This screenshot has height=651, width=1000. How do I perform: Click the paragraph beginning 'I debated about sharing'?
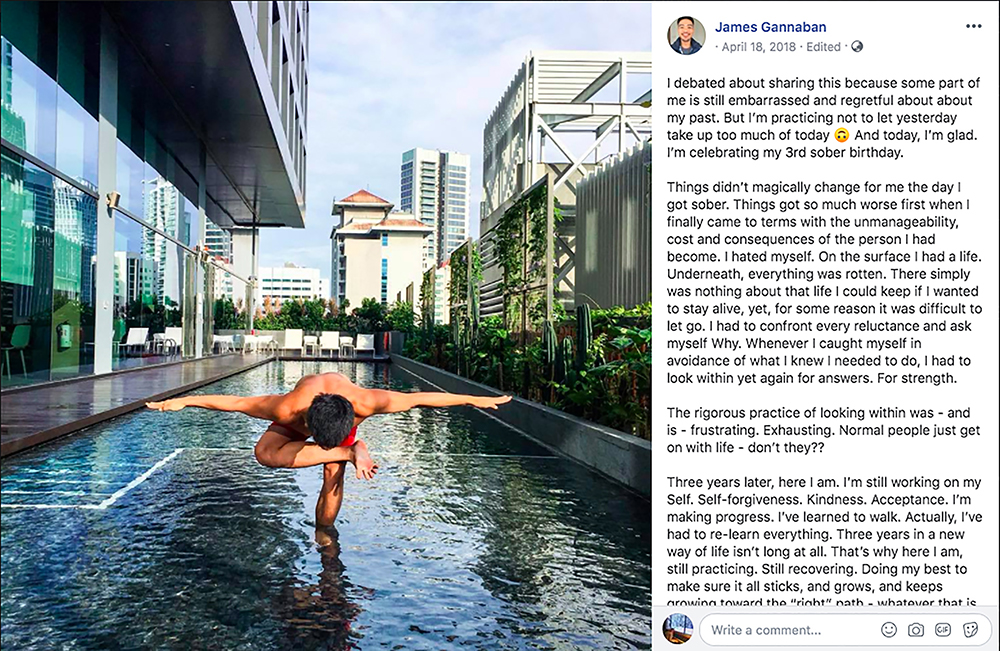[x=823, y=117]
